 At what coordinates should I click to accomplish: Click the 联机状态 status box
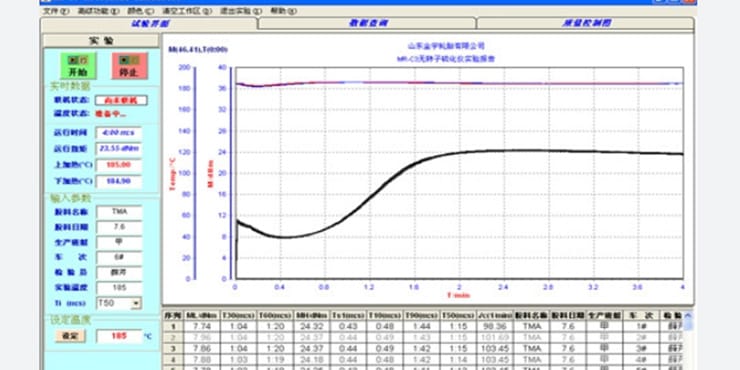click(x=121, y=100)
